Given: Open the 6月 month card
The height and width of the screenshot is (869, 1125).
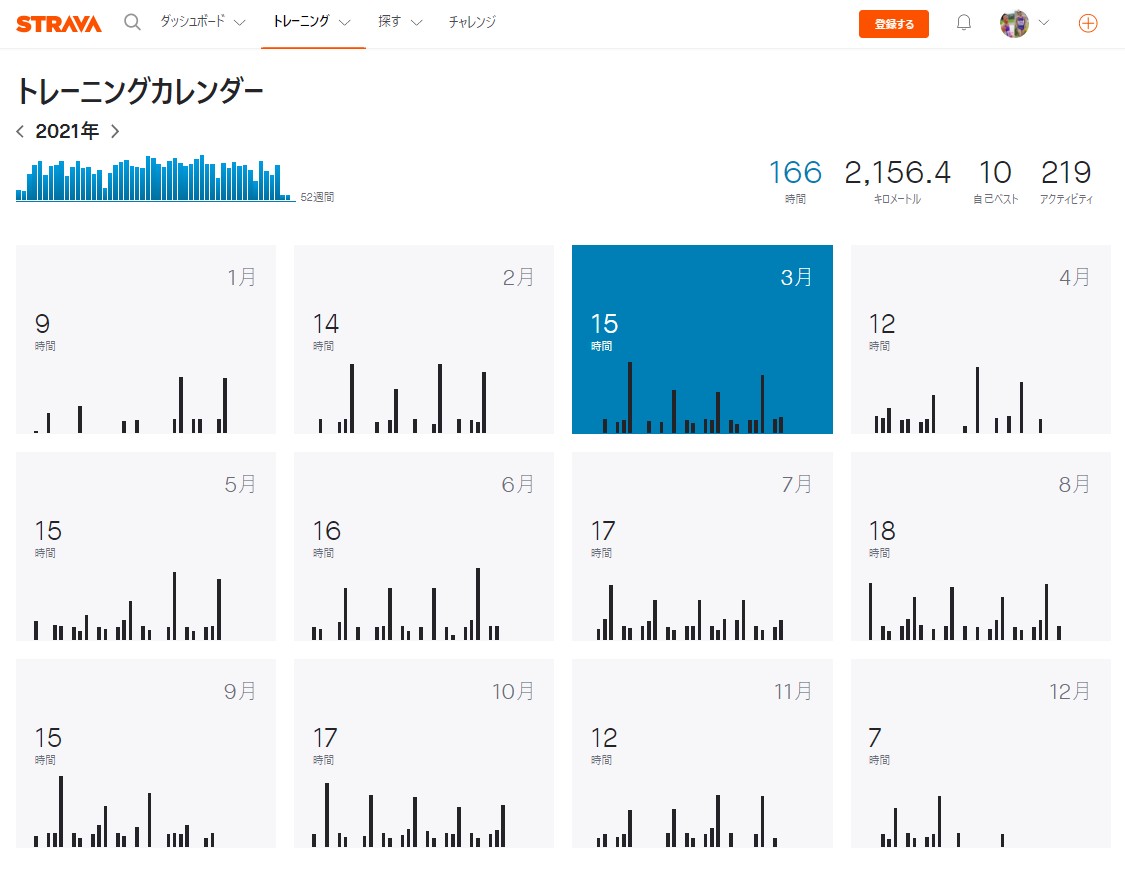Looking at the screenshot, I should point(423,546).
